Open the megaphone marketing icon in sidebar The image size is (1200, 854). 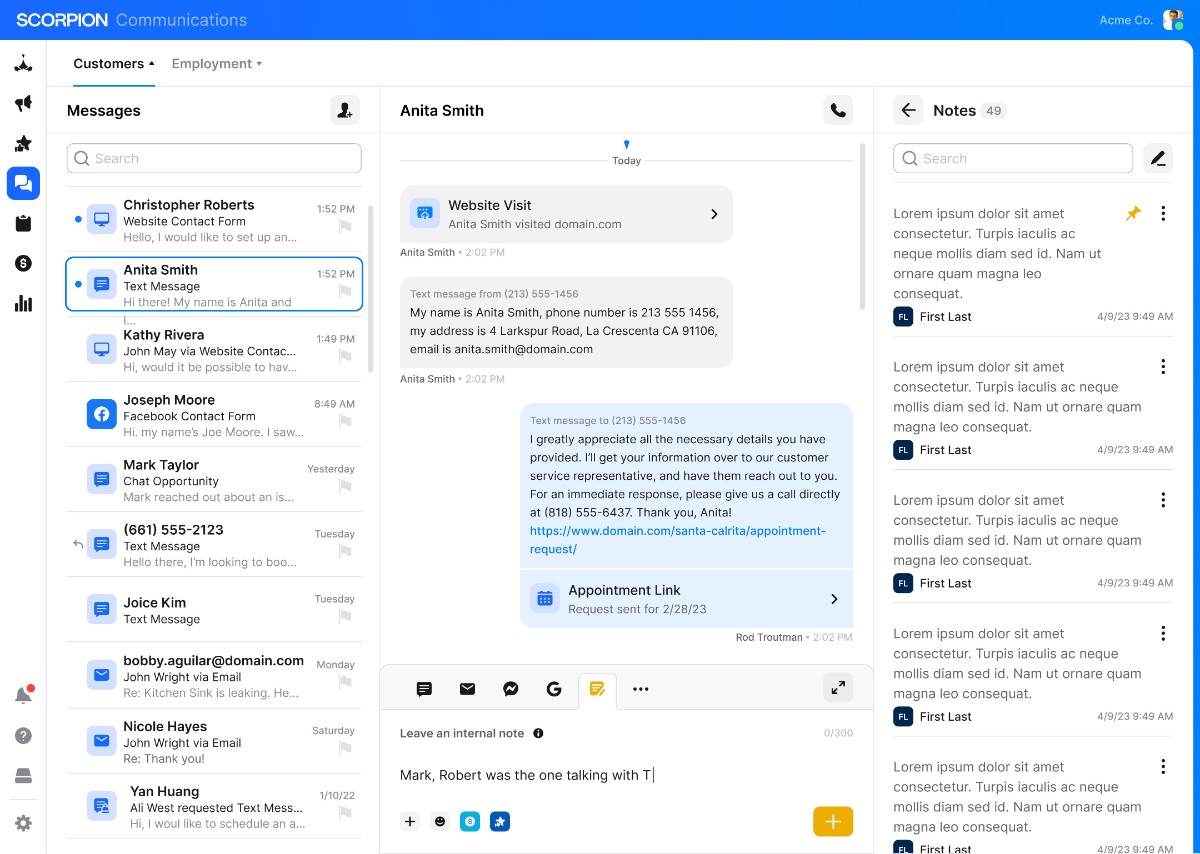(x=23, y=103)
